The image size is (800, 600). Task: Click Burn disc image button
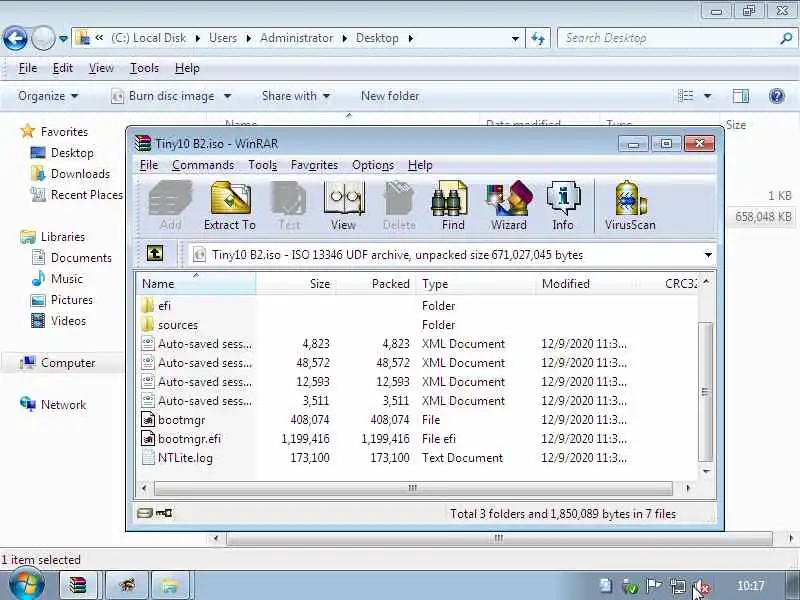click(164, 96)
